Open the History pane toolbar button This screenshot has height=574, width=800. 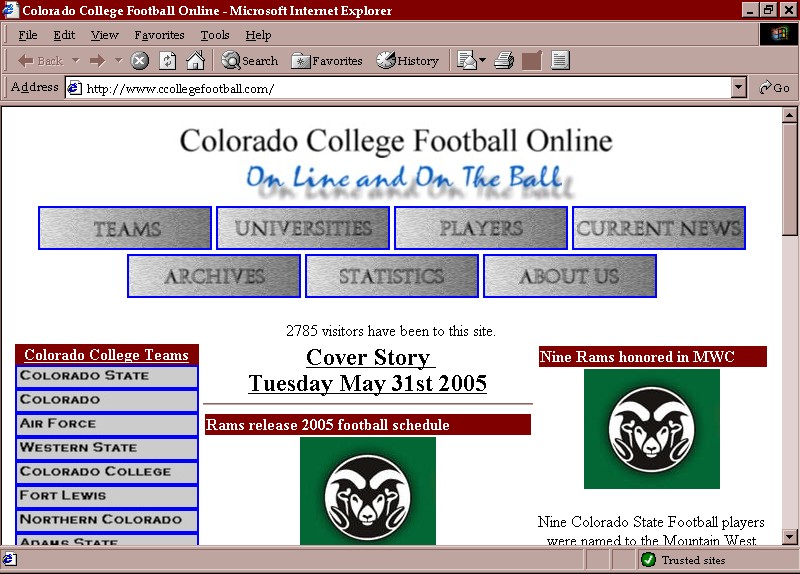tap(408, 61)
